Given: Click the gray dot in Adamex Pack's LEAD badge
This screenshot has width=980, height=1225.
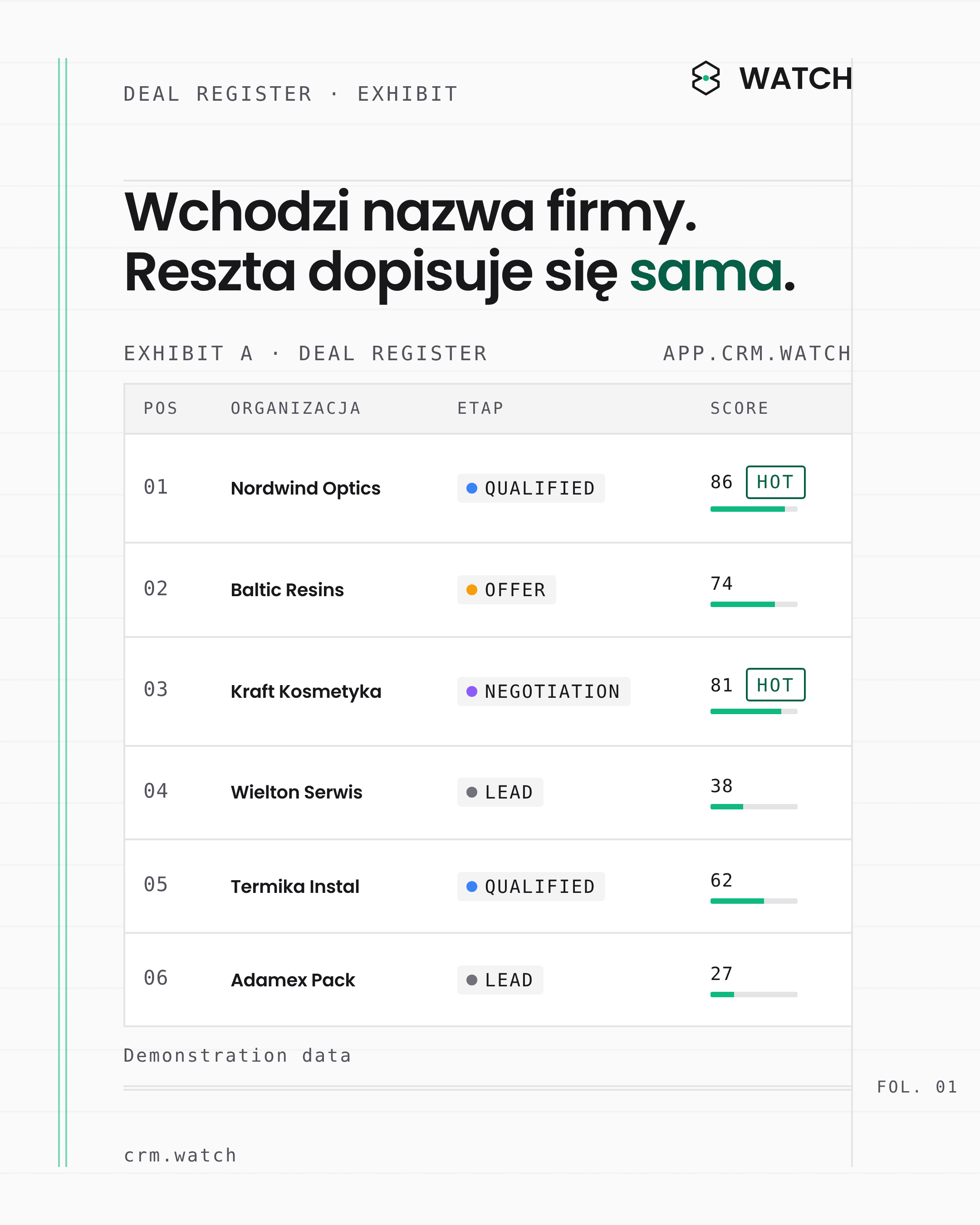Looking at the screenshot, I should coord(471,980).
